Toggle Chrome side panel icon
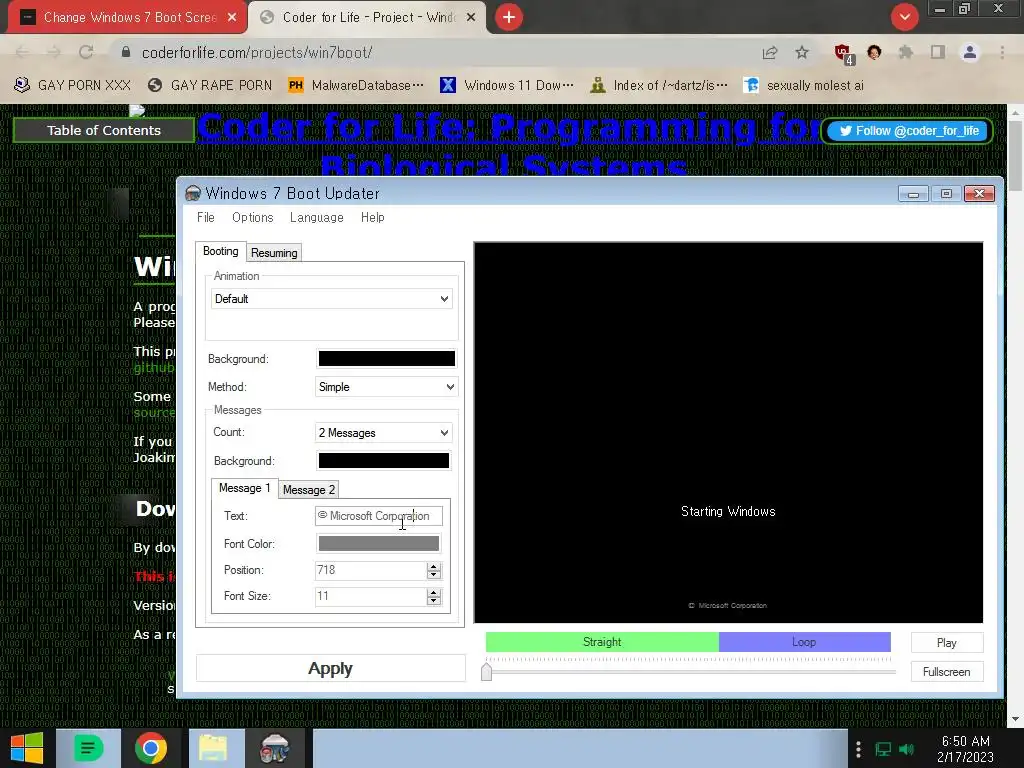The width and height of the screenshot is (1024, 768). [938, 52]
